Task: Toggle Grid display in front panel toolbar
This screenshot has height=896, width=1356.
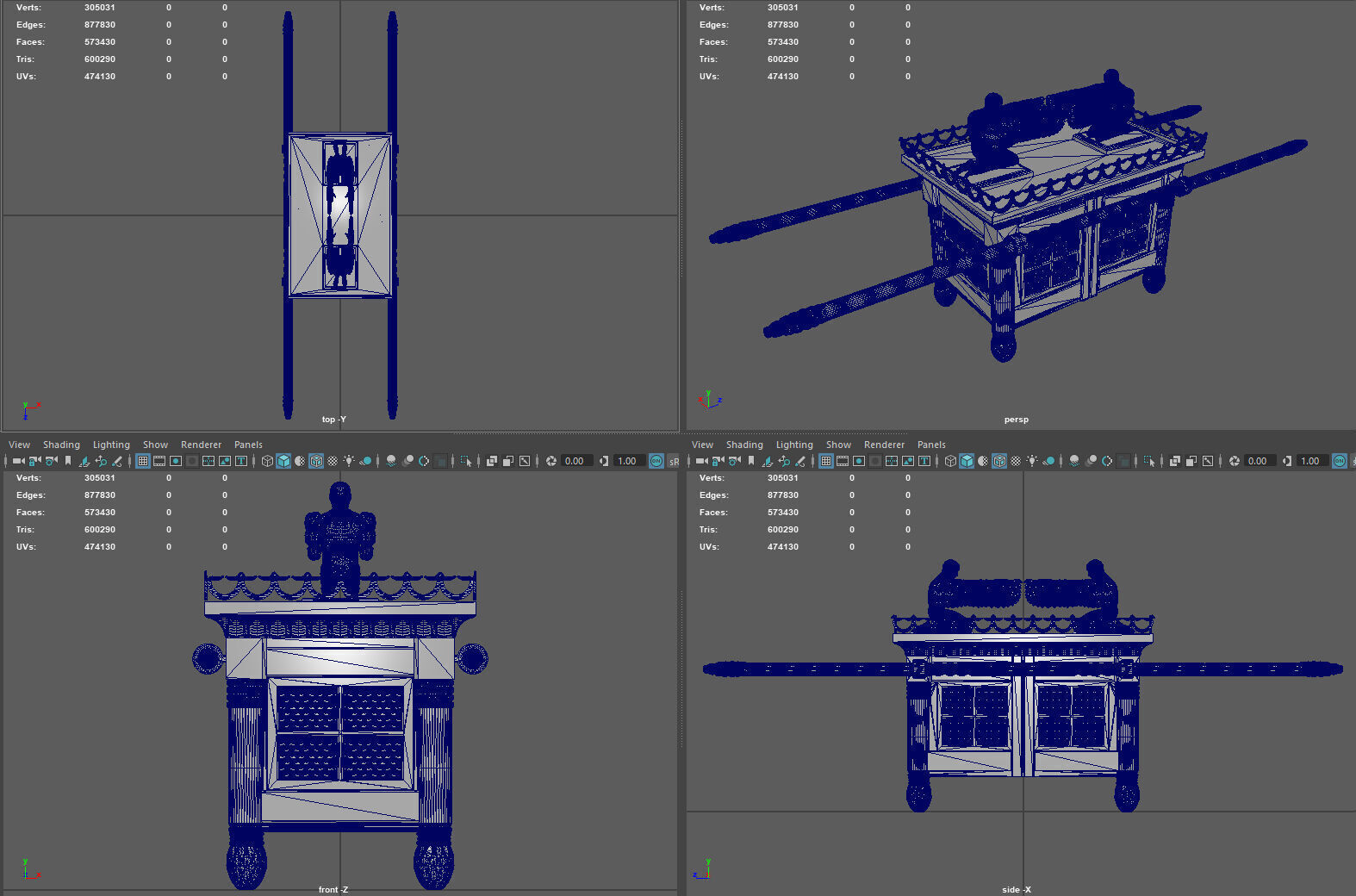Action: point(143,461)
